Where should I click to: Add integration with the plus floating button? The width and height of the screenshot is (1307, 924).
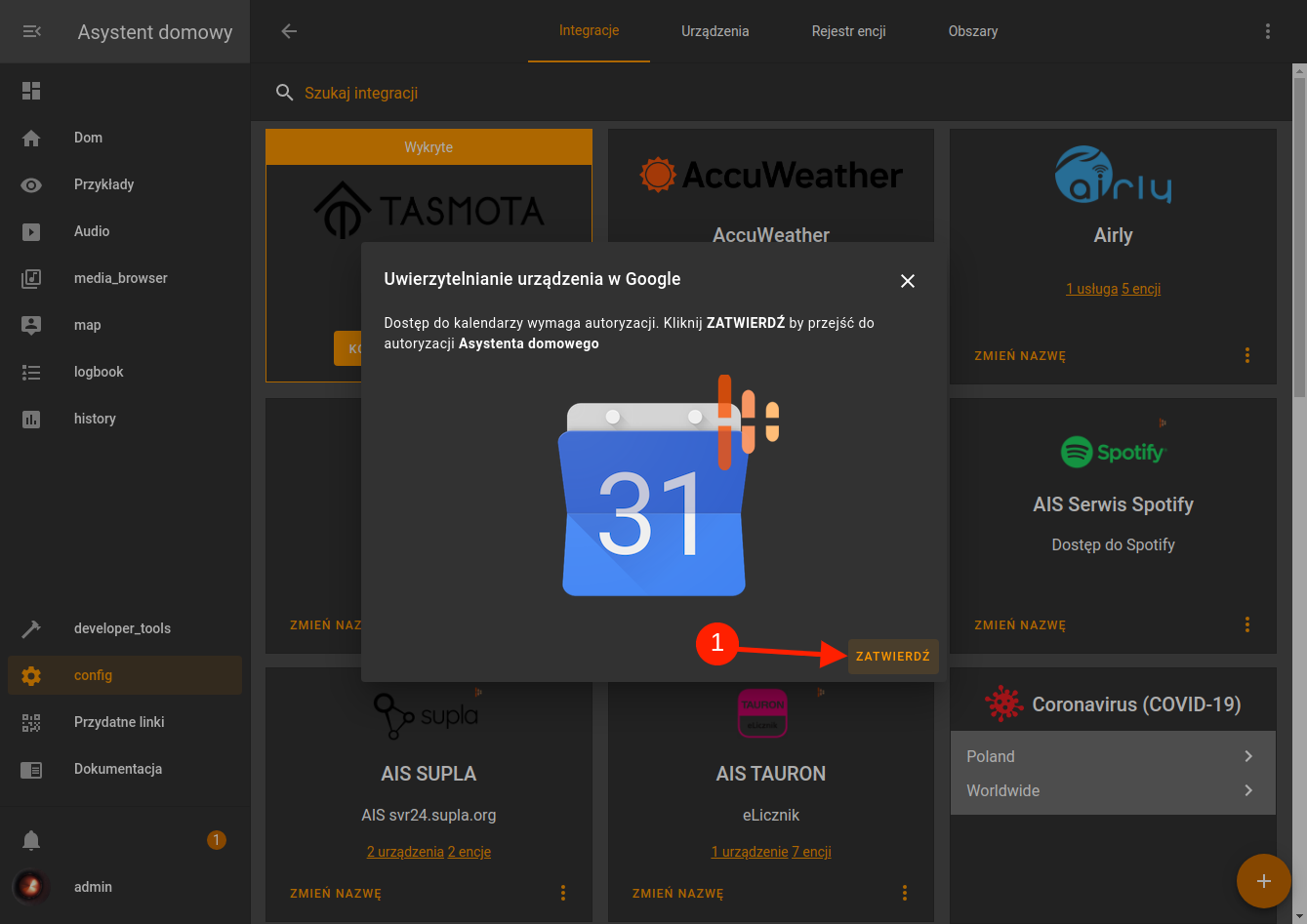1264,881
